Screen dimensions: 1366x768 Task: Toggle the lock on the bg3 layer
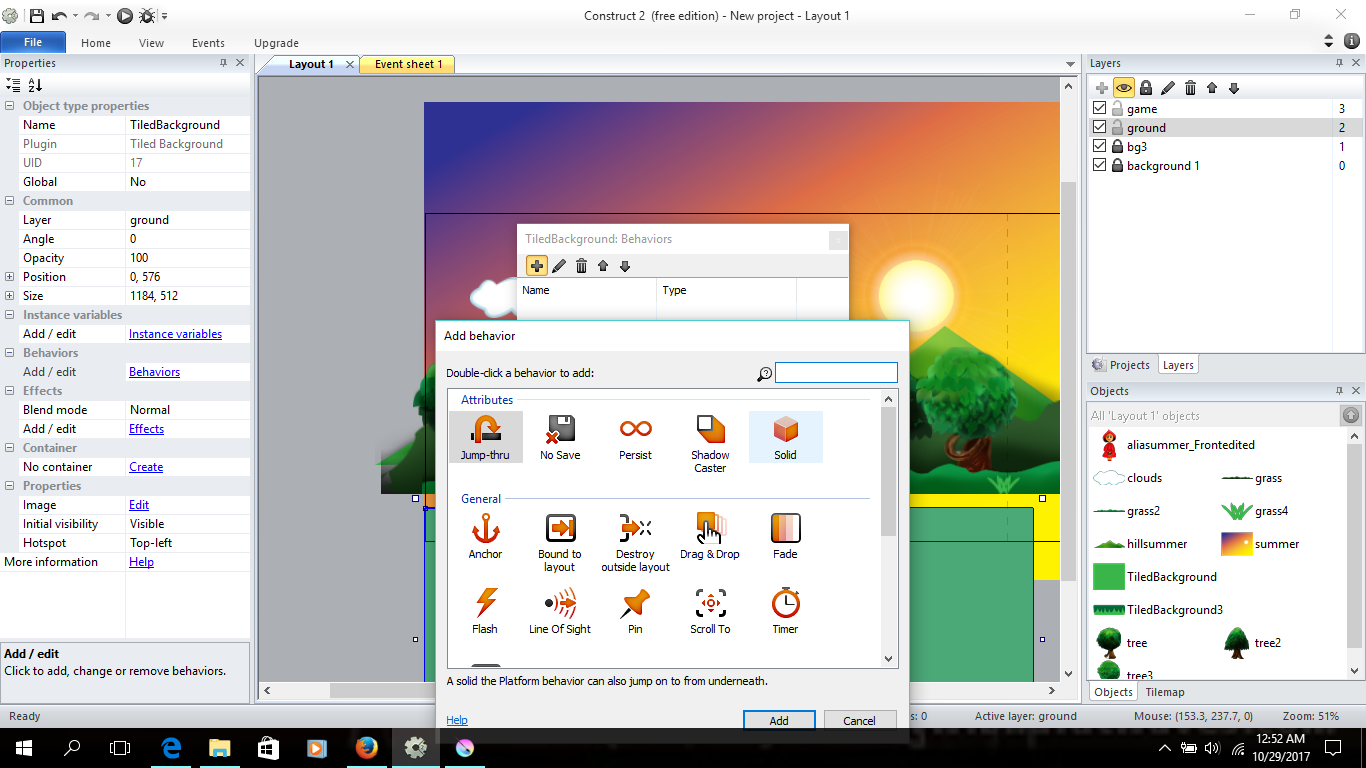tap(1117, 146)
